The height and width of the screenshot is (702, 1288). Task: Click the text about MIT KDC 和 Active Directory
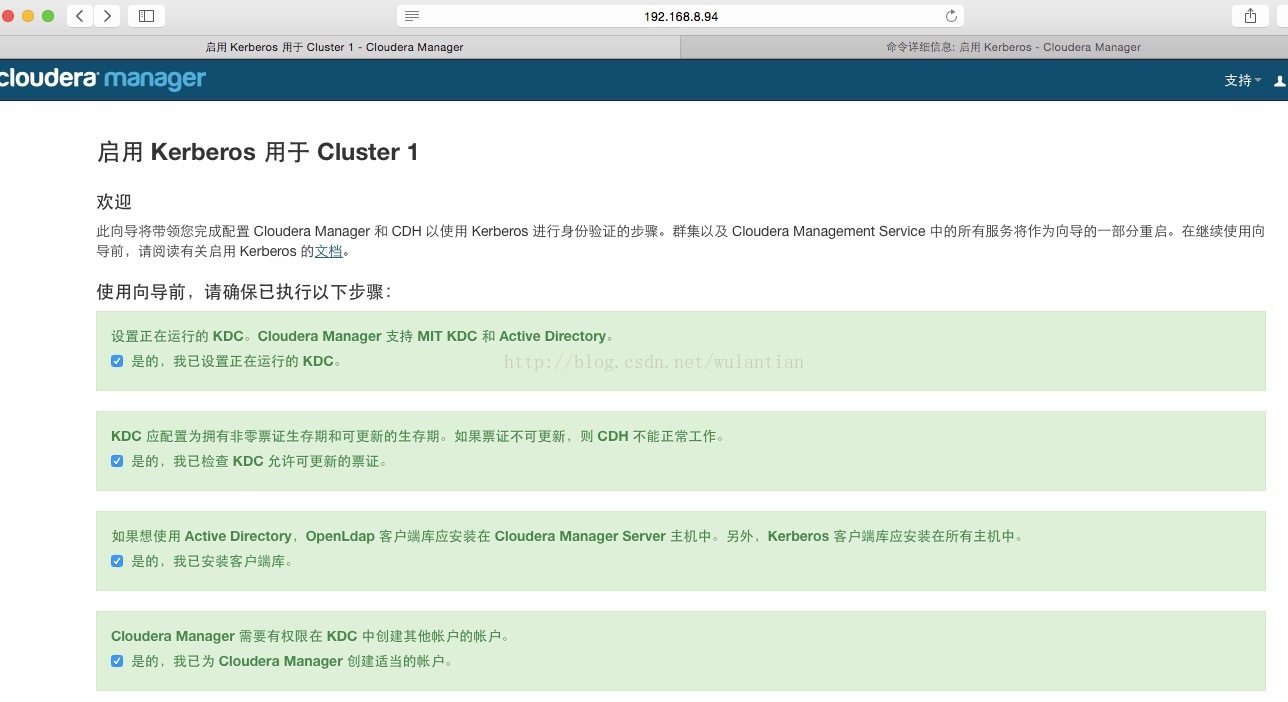pyautogui.click(x=363, y=336)
